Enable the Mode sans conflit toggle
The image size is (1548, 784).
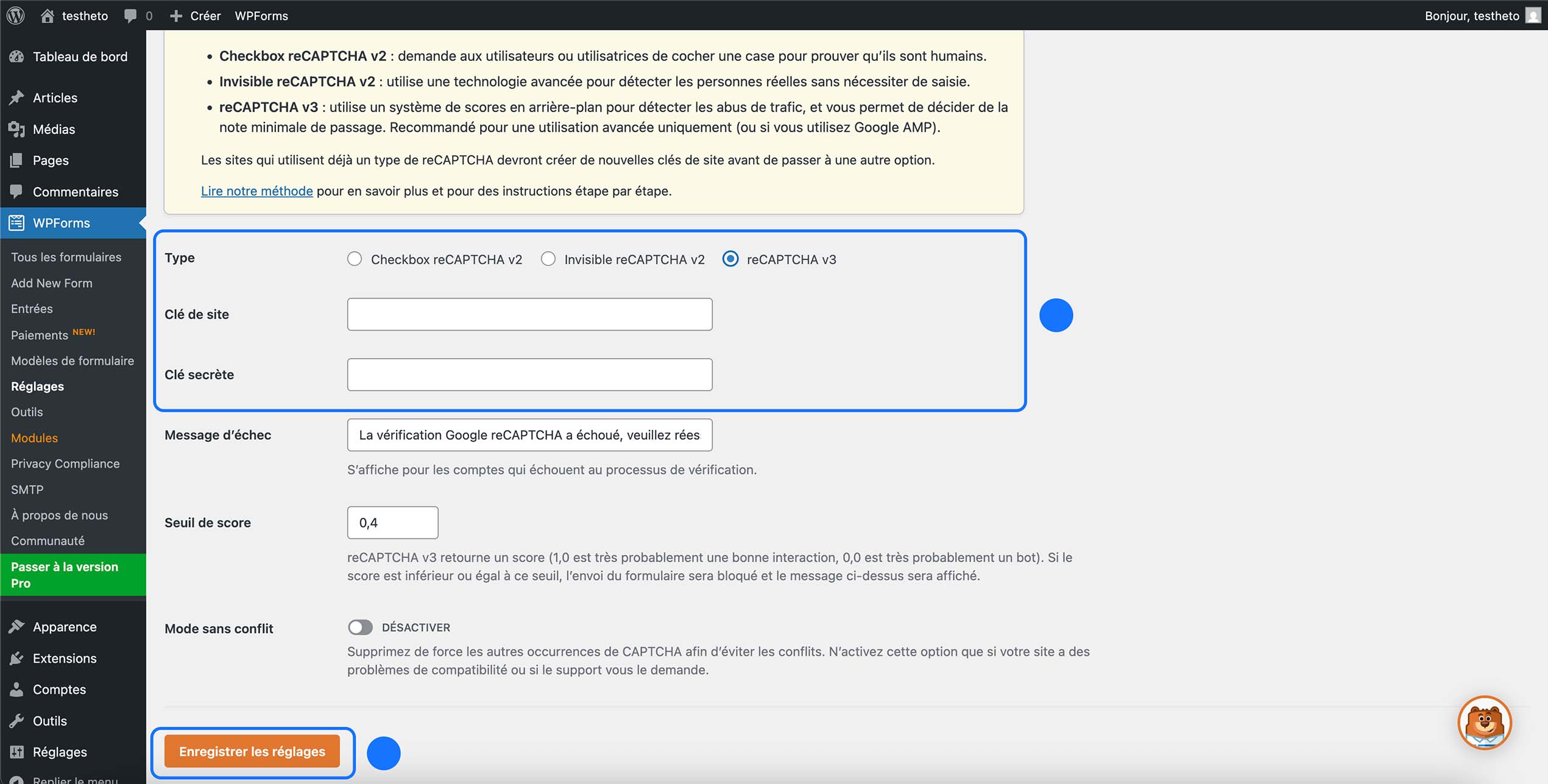tap(361, 627)
